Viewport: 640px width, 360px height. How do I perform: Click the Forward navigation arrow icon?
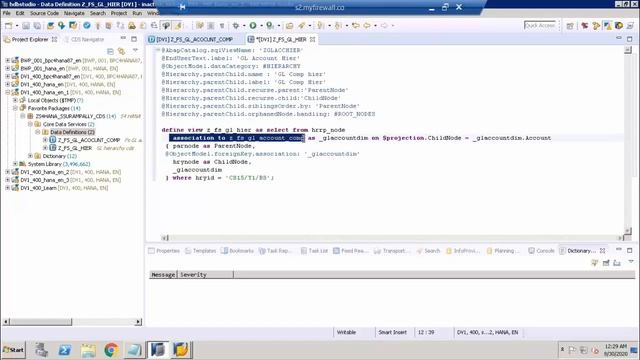(384, 25)
